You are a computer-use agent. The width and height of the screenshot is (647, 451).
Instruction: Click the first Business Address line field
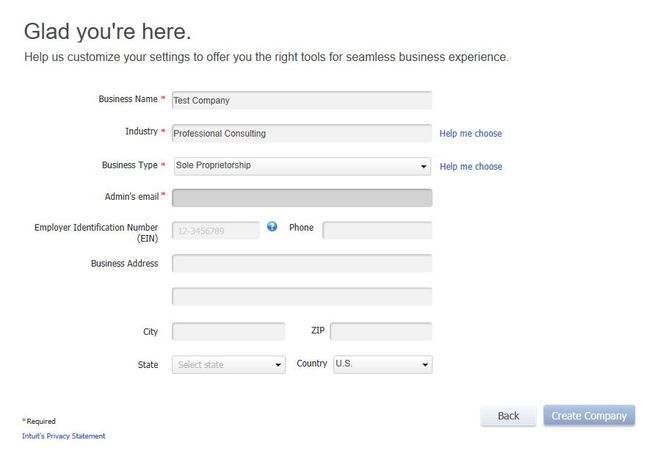click(301, 264)
